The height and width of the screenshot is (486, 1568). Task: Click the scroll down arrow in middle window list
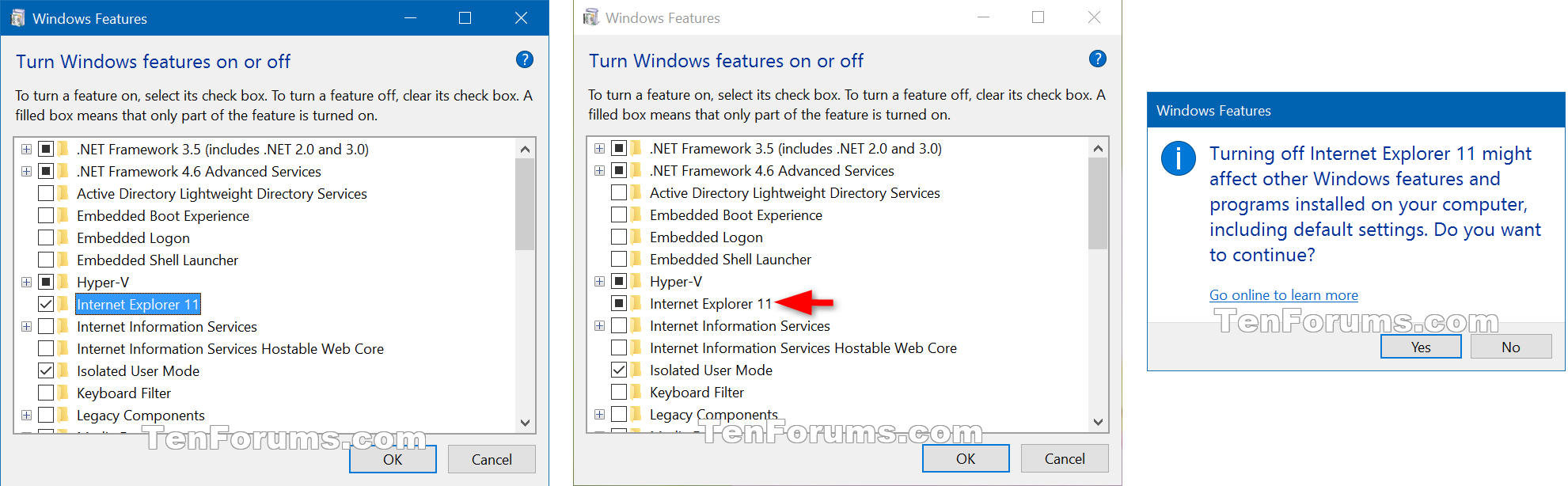1098,422
